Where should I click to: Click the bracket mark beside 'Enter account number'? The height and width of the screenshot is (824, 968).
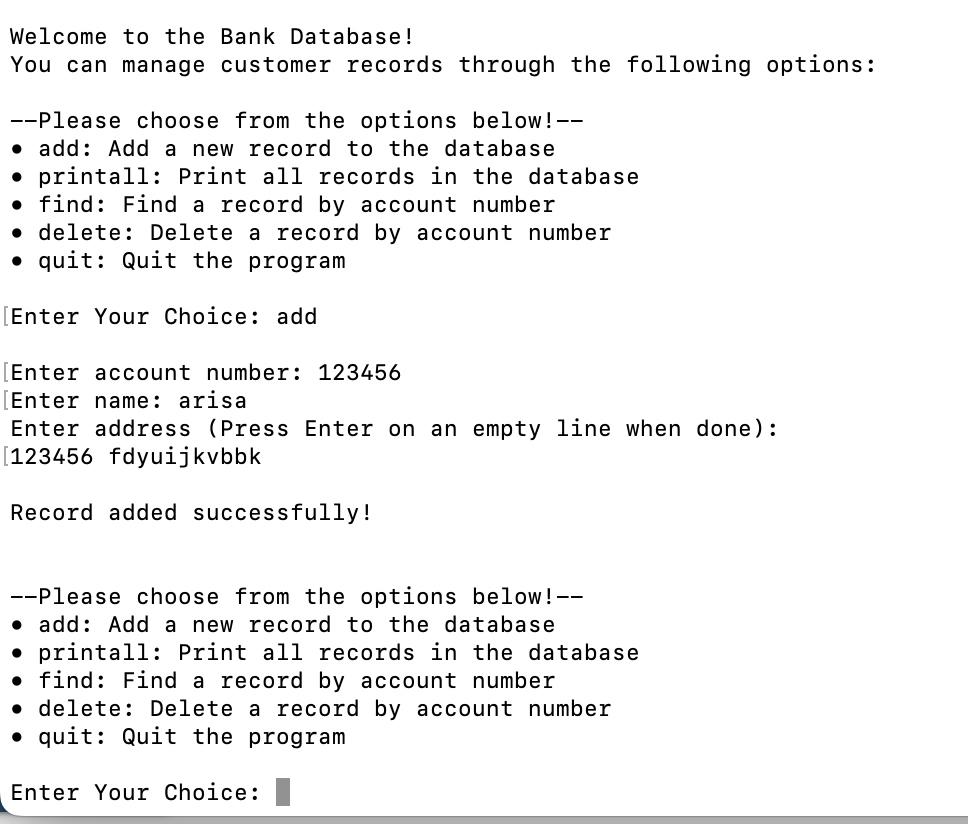coord(5,373)
